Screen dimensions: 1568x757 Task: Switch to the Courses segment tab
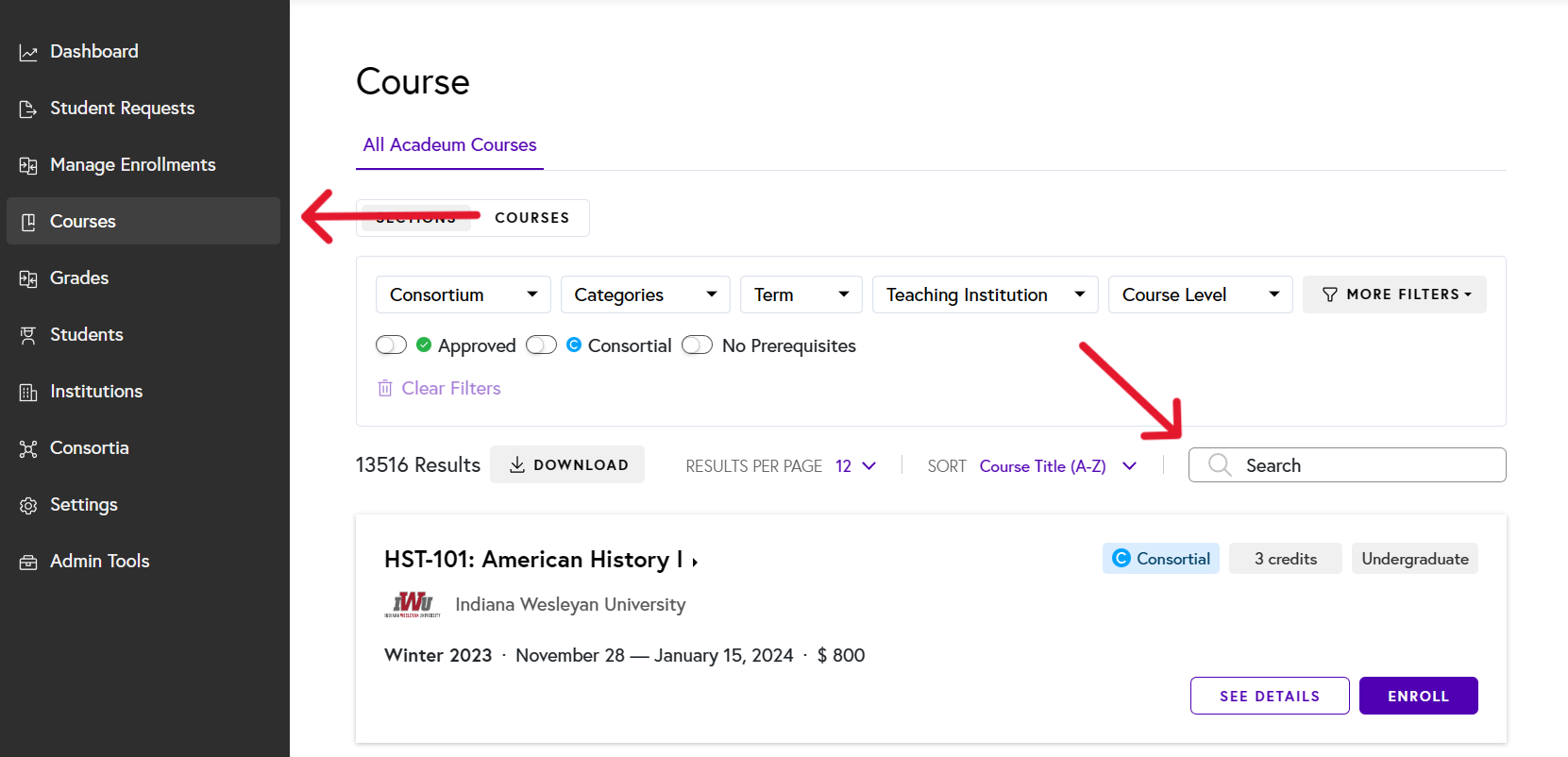point(531,218)
